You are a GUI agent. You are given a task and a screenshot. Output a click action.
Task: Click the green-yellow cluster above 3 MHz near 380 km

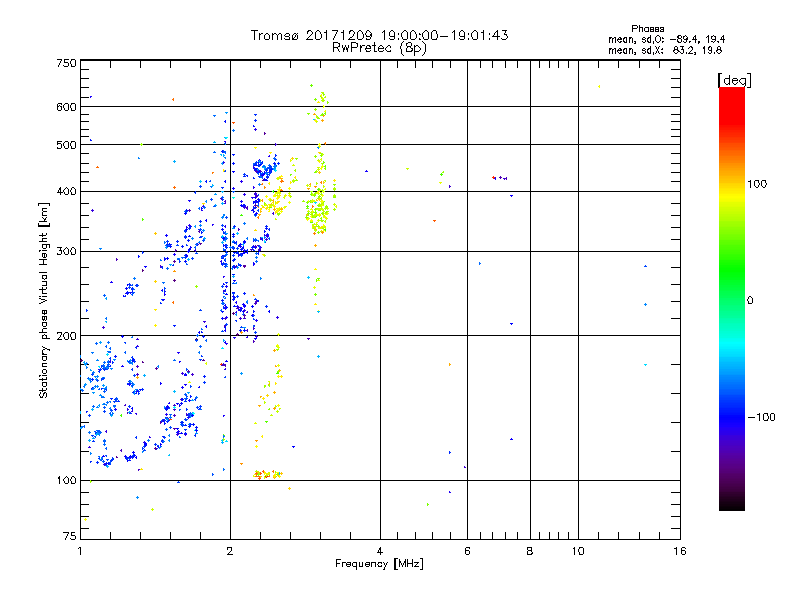(x=319, y=207)
